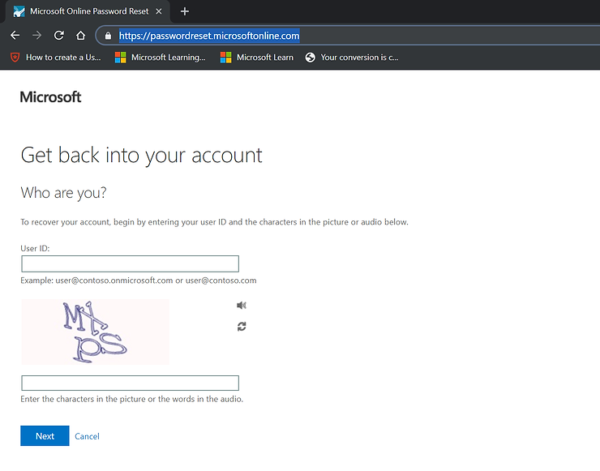Open the 'Microsoft Learn' bookmark

[258, 57]
